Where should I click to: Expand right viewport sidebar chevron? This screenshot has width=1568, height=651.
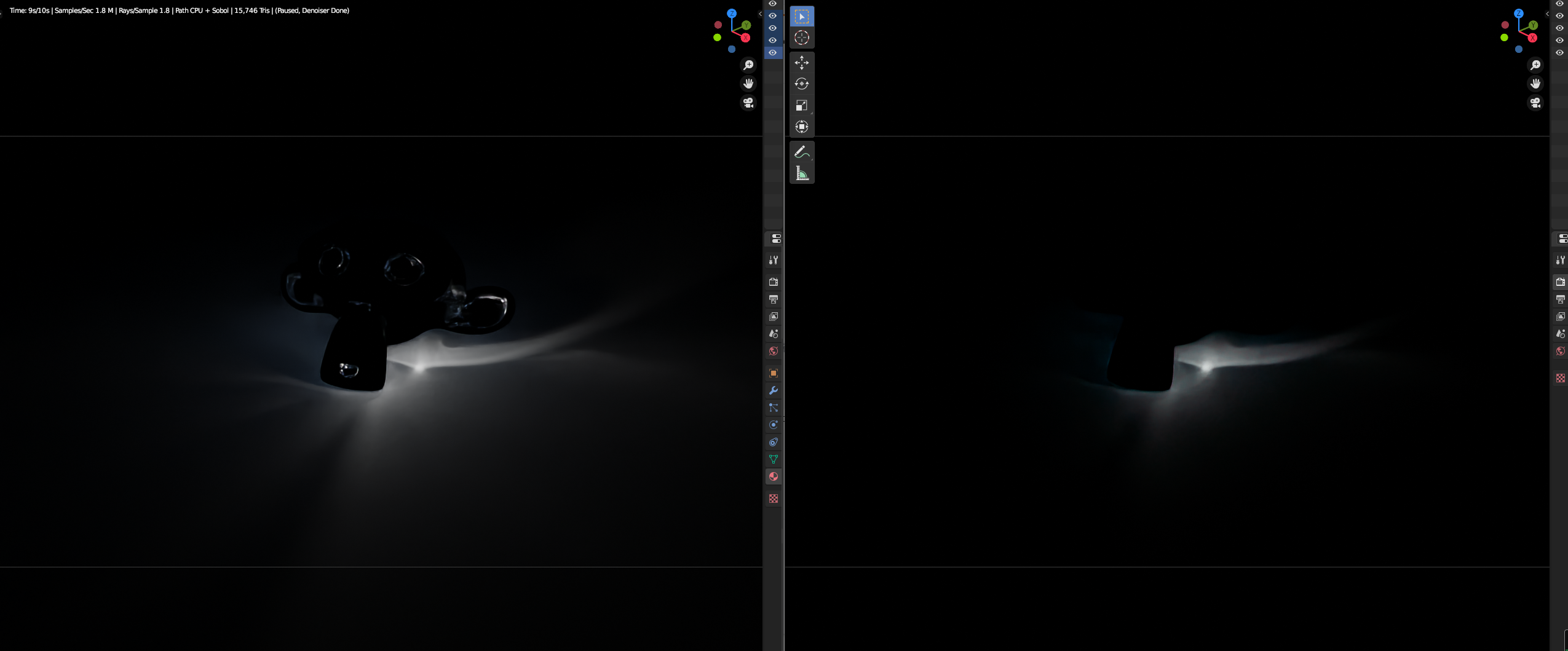1547,14
